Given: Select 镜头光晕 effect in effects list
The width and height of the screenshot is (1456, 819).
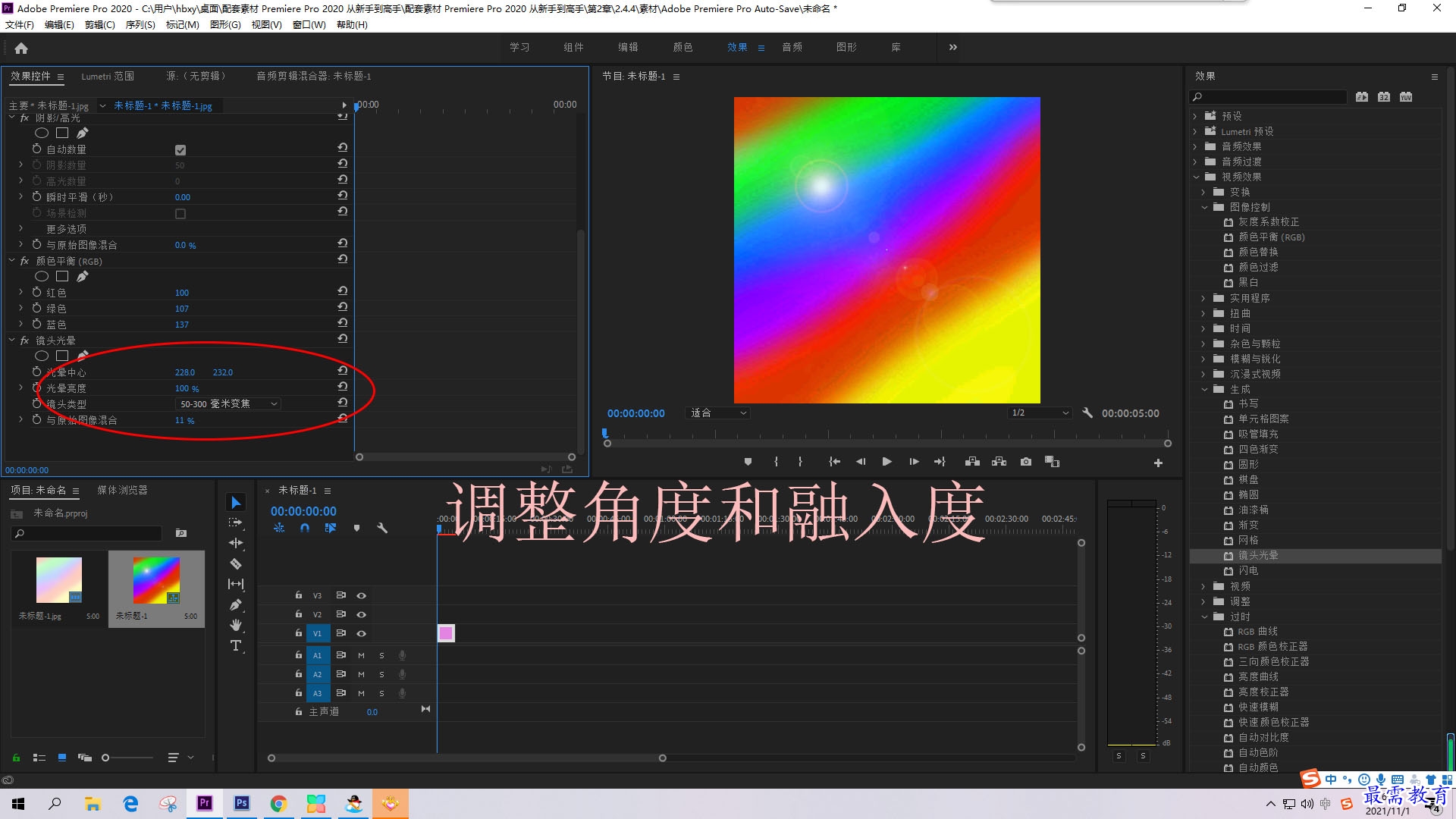Looking at the screenshot, I should [x=1258, y=555].
